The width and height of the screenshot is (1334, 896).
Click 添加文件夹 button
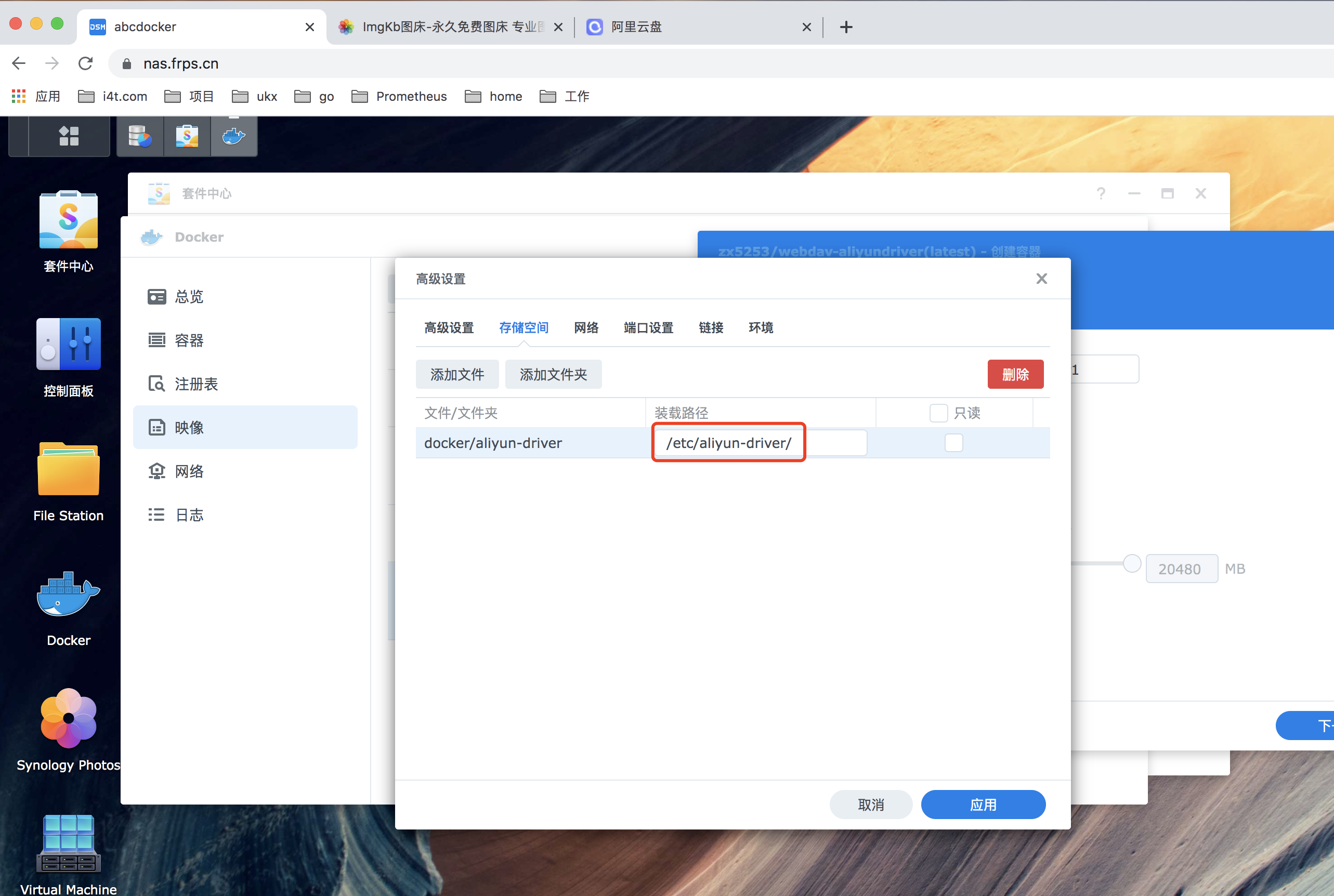point(553,374)
